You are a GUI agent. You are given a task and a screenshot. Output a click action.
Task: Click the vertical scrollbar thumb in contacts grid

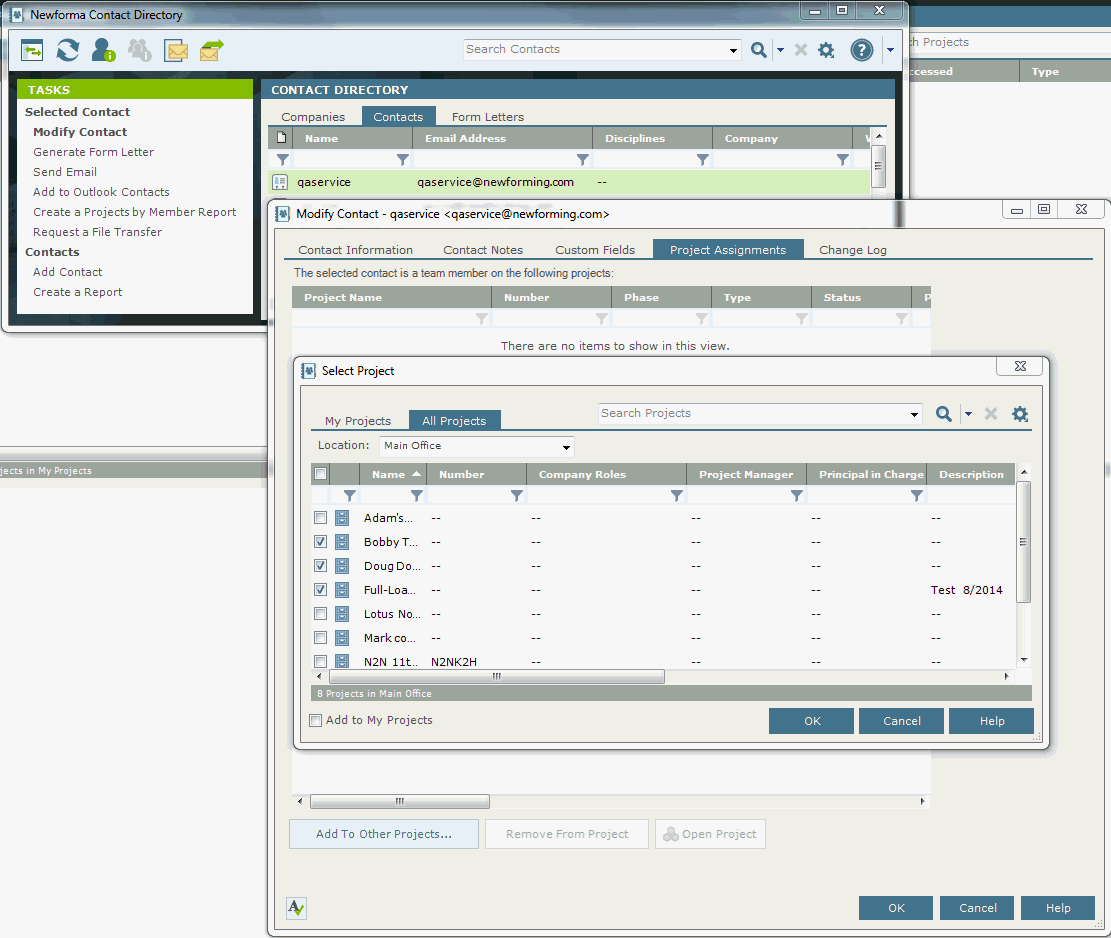pyautogui.click(x=879, y=166)
